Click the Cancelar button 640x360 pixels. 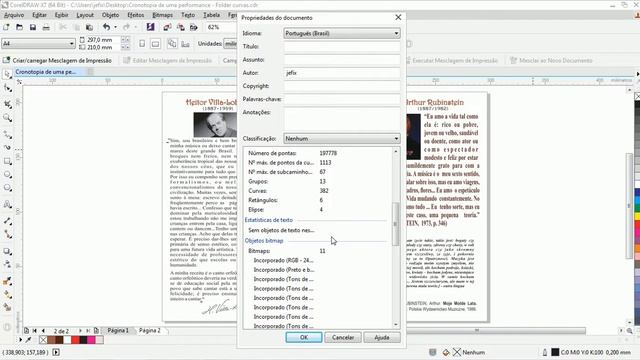[x=343, y=338]
